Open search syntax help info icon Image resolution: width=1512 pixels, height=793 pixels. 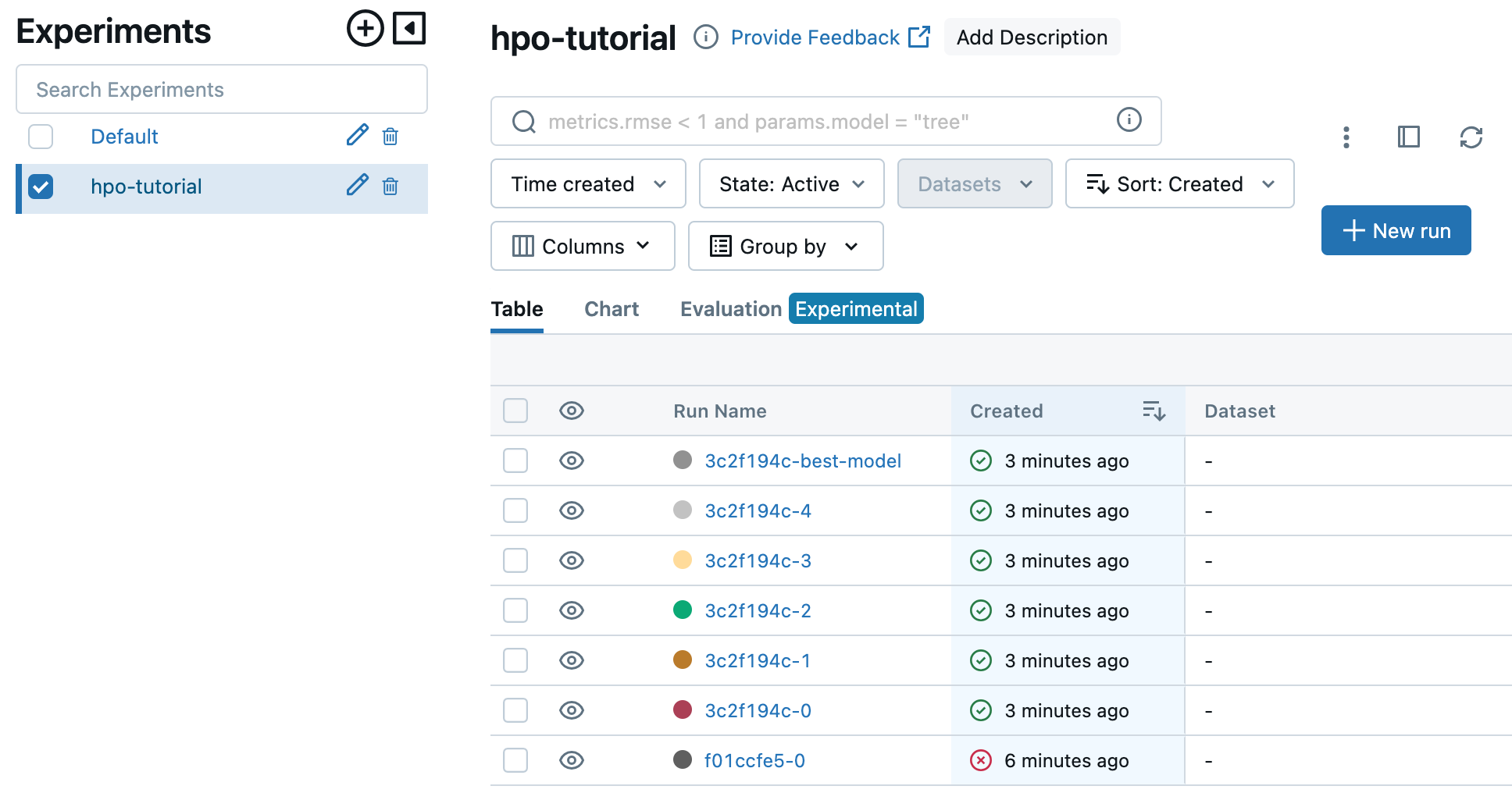[x=1129, y=119]
